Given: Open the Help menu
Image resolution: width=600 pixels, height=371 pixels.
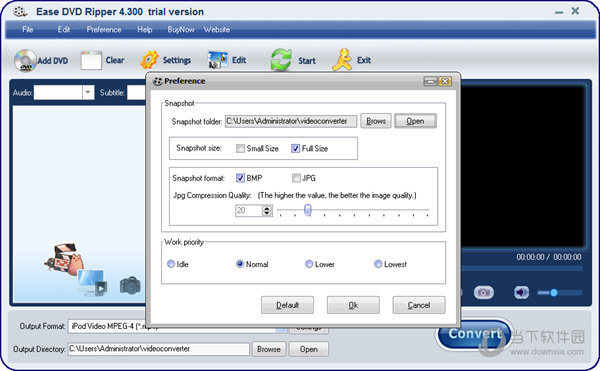Looking at the screenshot, I should 145,29.
